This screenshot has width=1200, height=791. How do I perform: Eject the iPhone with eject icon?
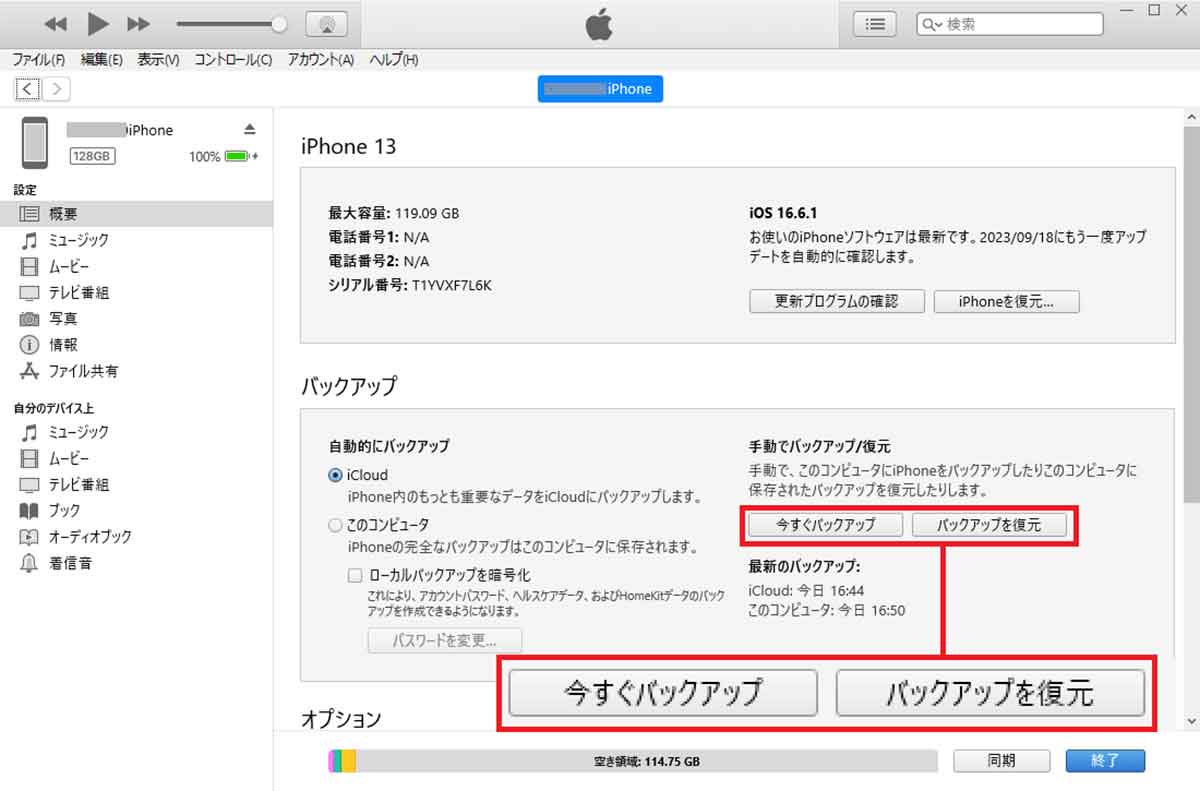[x=250, y=130]
